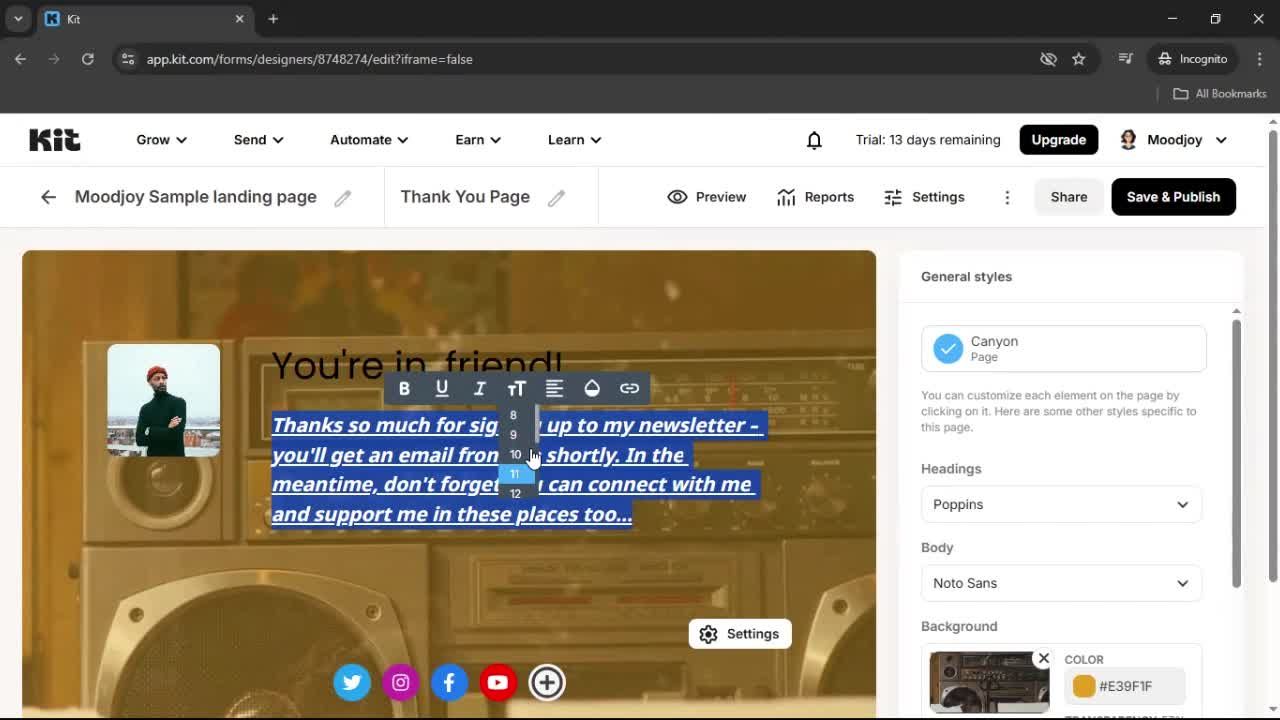Expand the Moodjoy account menu
This screenshot has width=1280, height=720.
click(1173, 140)
